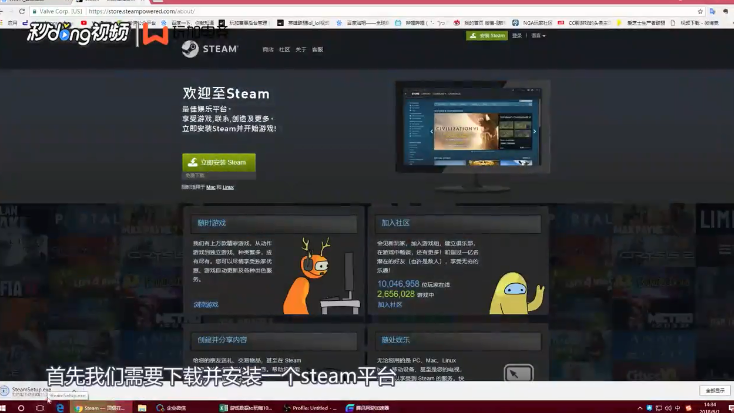Click the 登录 login link in the header
The image size is (734, 413).
point(517,36)
